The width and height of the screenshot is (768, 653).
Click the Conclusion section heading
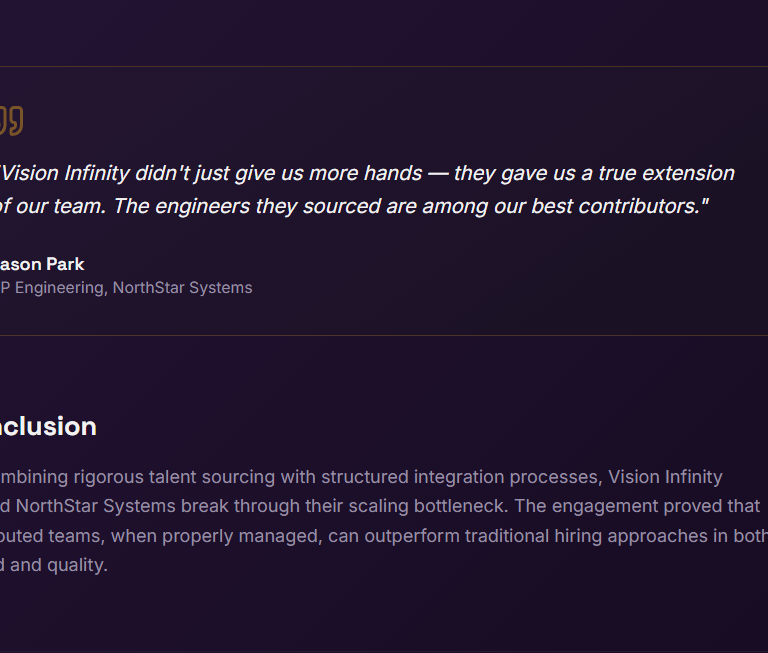47,426
